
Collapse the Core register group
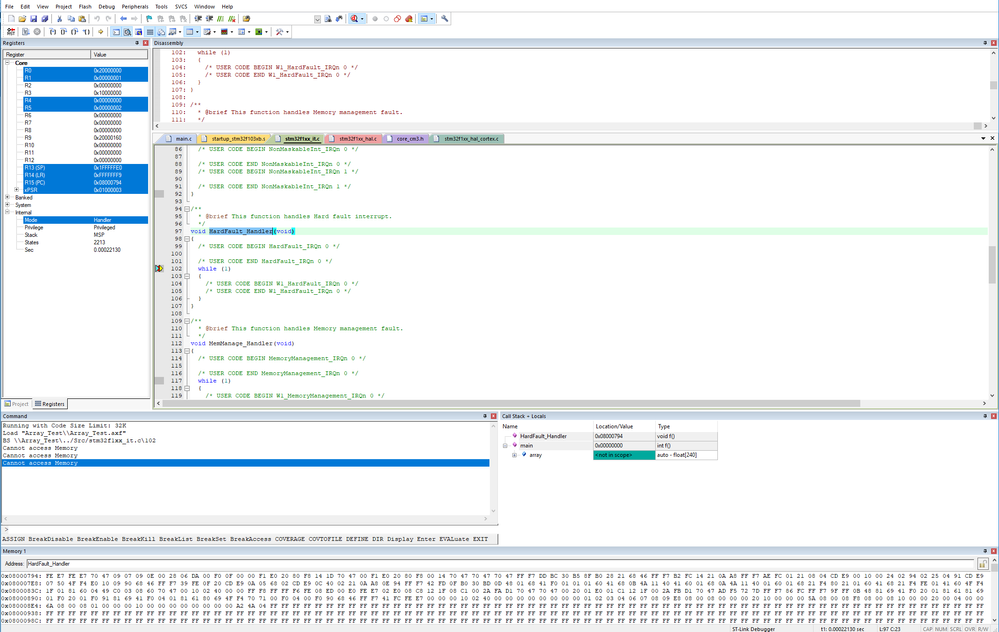click(x=8, y=63)
